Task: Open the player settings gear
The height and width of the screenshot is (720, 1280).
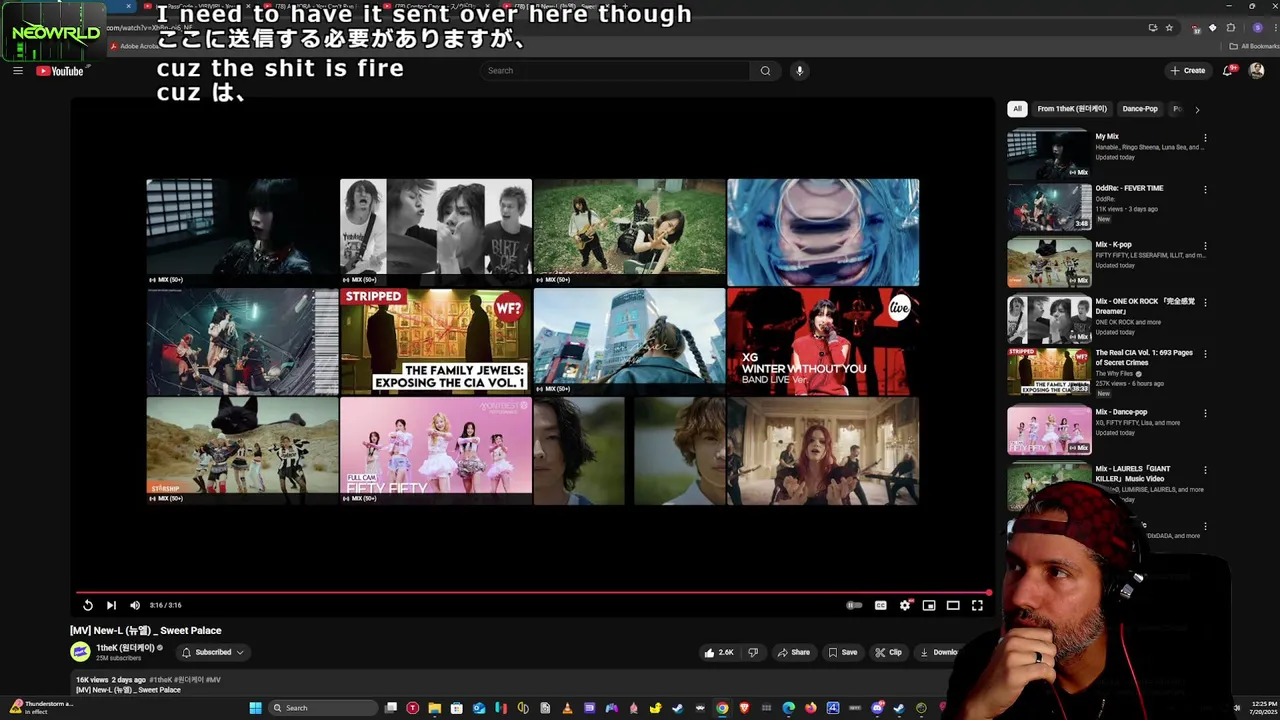Action: click(905, 605)
